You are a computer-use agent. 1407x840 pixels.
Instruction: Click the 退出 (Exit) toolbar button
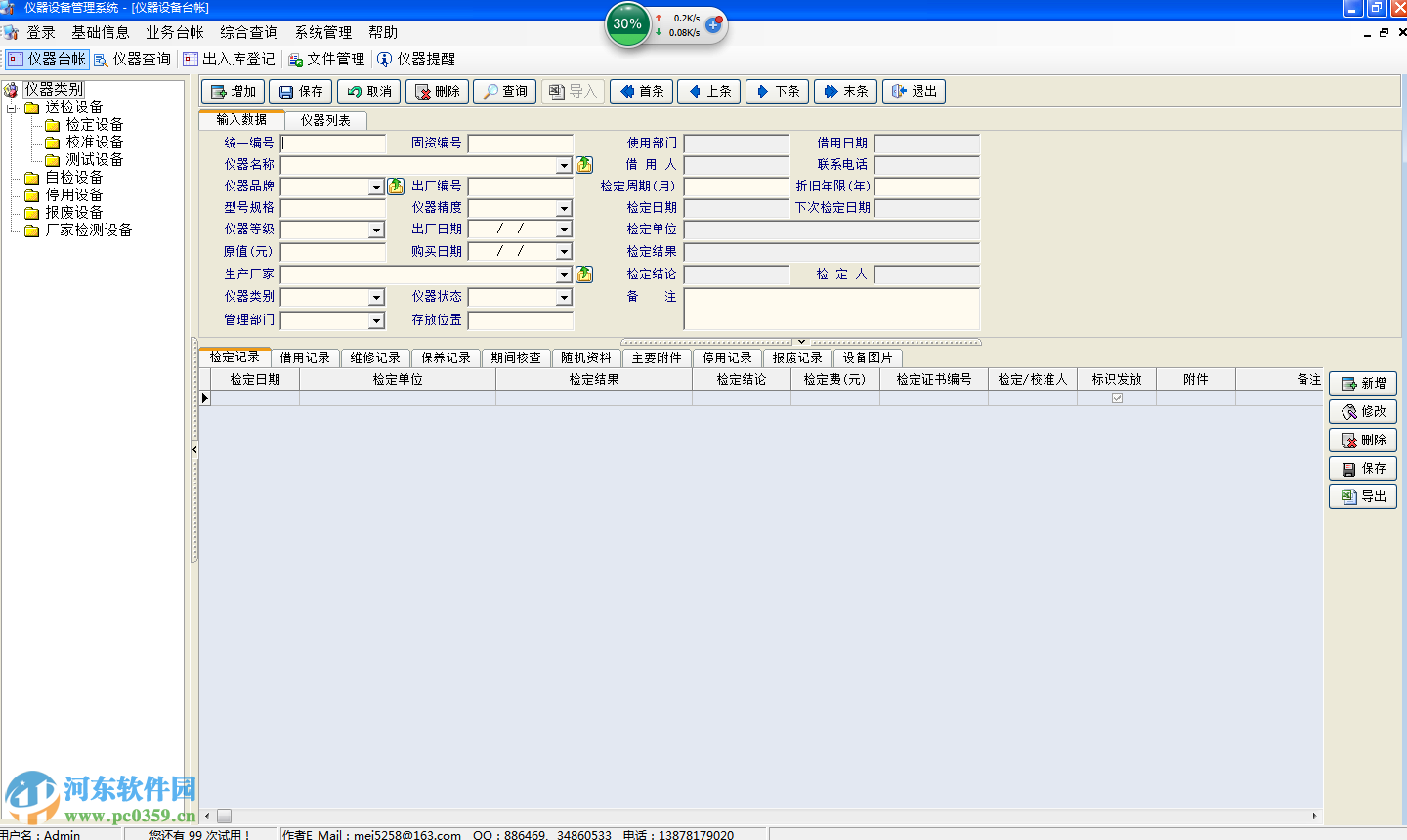coord(914,91)
